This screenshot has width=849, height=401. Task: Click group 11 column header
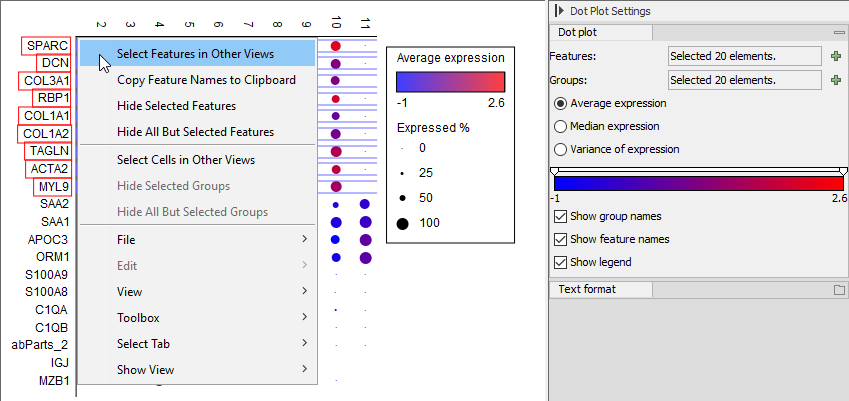(x=365, y=22)
